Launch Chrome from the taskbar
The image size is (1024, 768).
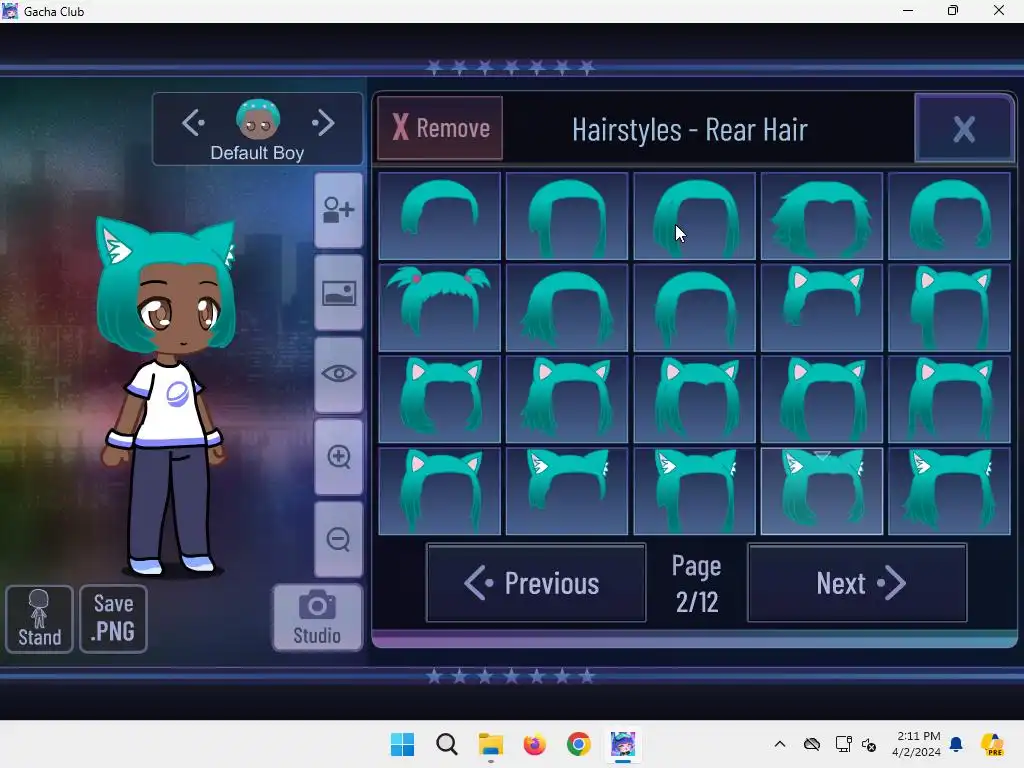[579, 744]
